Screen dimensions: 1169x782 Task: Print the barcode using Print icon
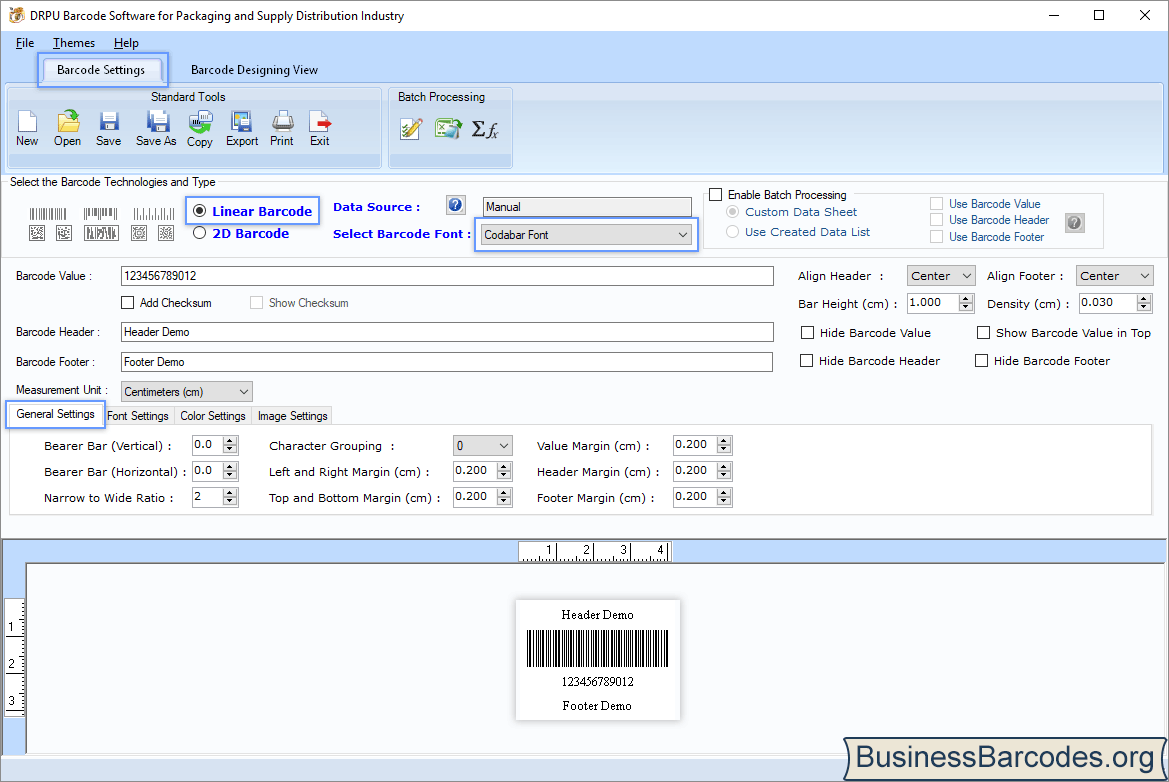tap(283, 128)
